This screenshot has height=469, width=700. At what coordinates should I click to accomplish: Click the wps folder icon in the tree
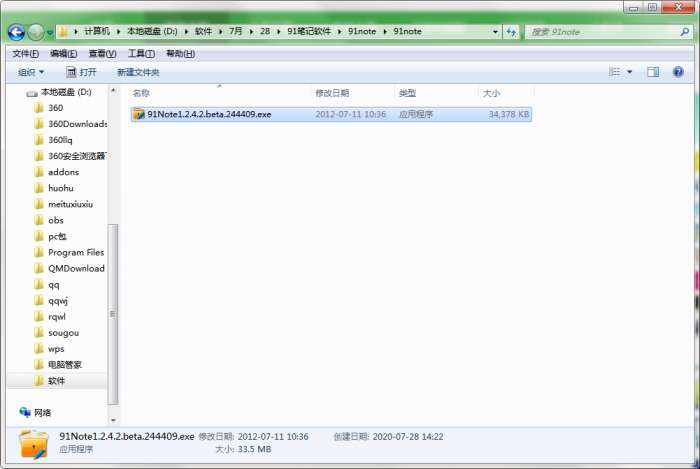39,349
